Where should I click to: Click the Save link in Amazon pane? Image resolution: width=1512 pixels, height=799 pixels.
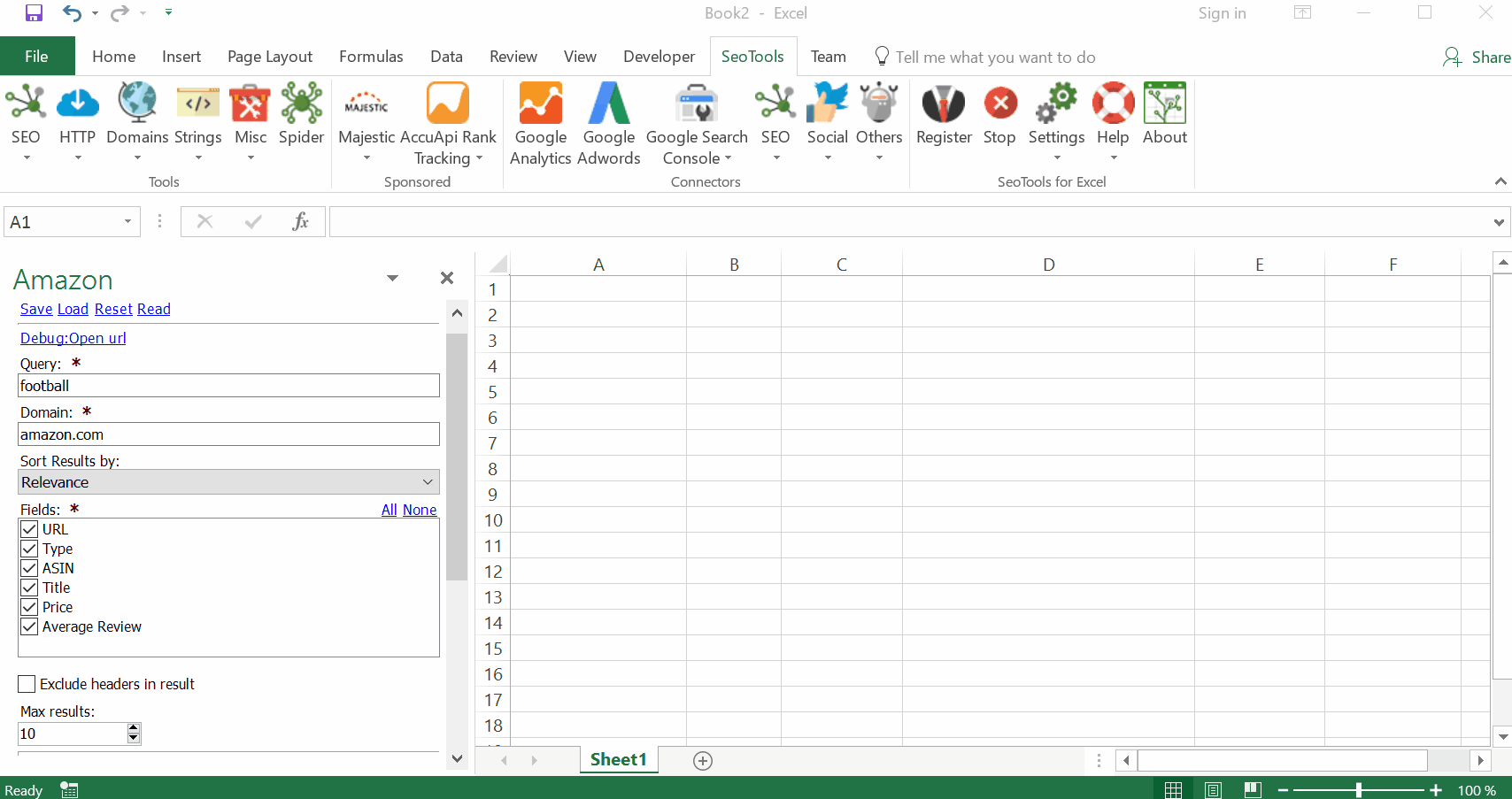36,309
